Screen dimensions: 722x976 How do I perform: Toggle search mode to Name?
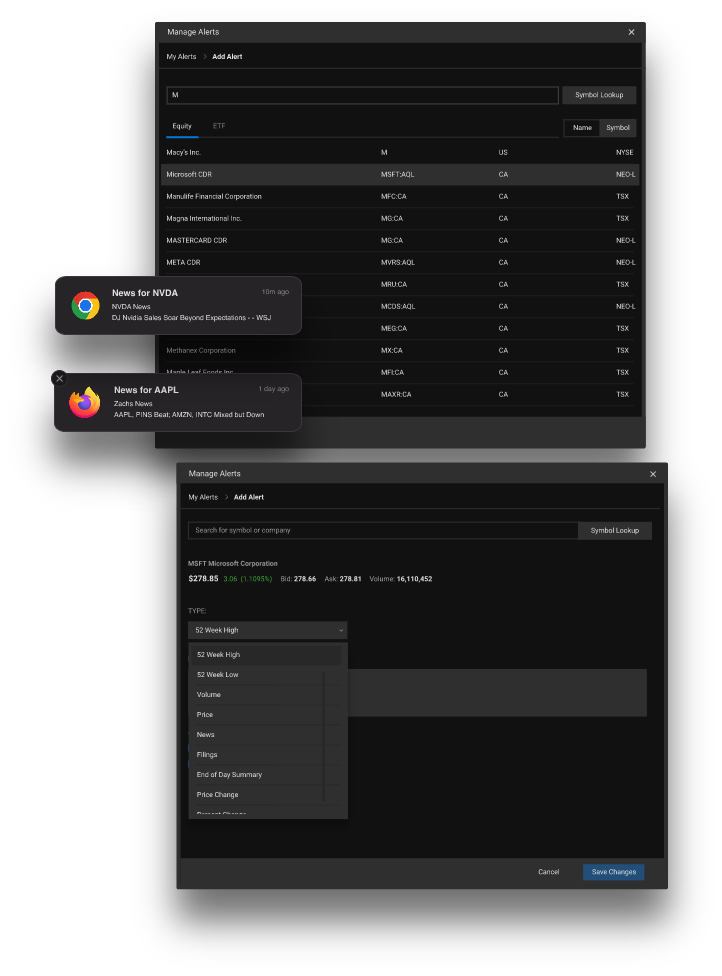582,128
